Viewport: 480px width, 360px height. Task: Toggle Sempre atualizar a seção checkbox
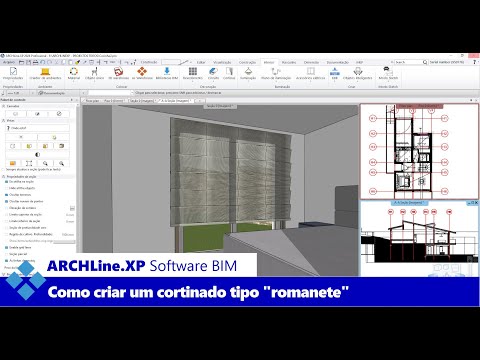tap(4, 169)
